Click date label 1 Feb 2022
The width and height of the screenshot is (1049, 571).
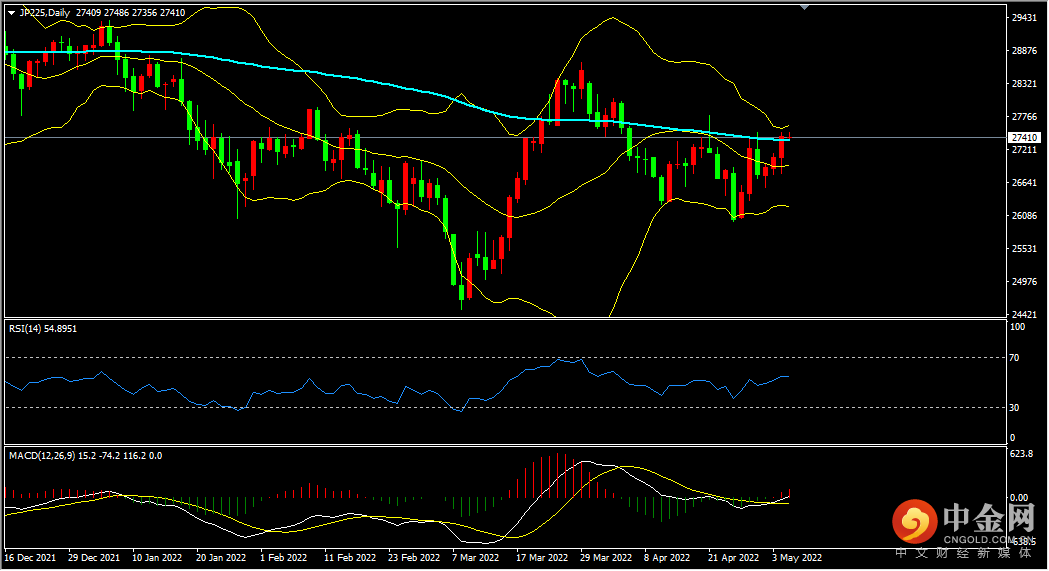pos(284,558)
